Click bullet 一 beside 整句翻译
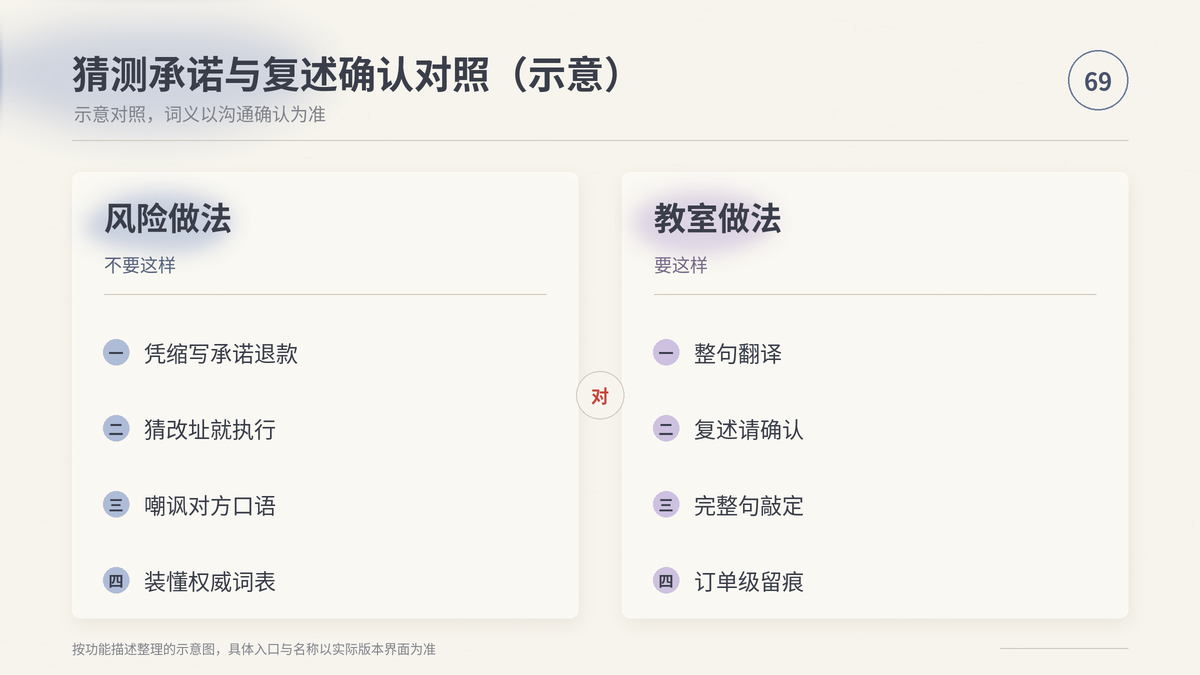This screenshot has height=675, width=1200. pyautogui.click(x=666, y=353)
